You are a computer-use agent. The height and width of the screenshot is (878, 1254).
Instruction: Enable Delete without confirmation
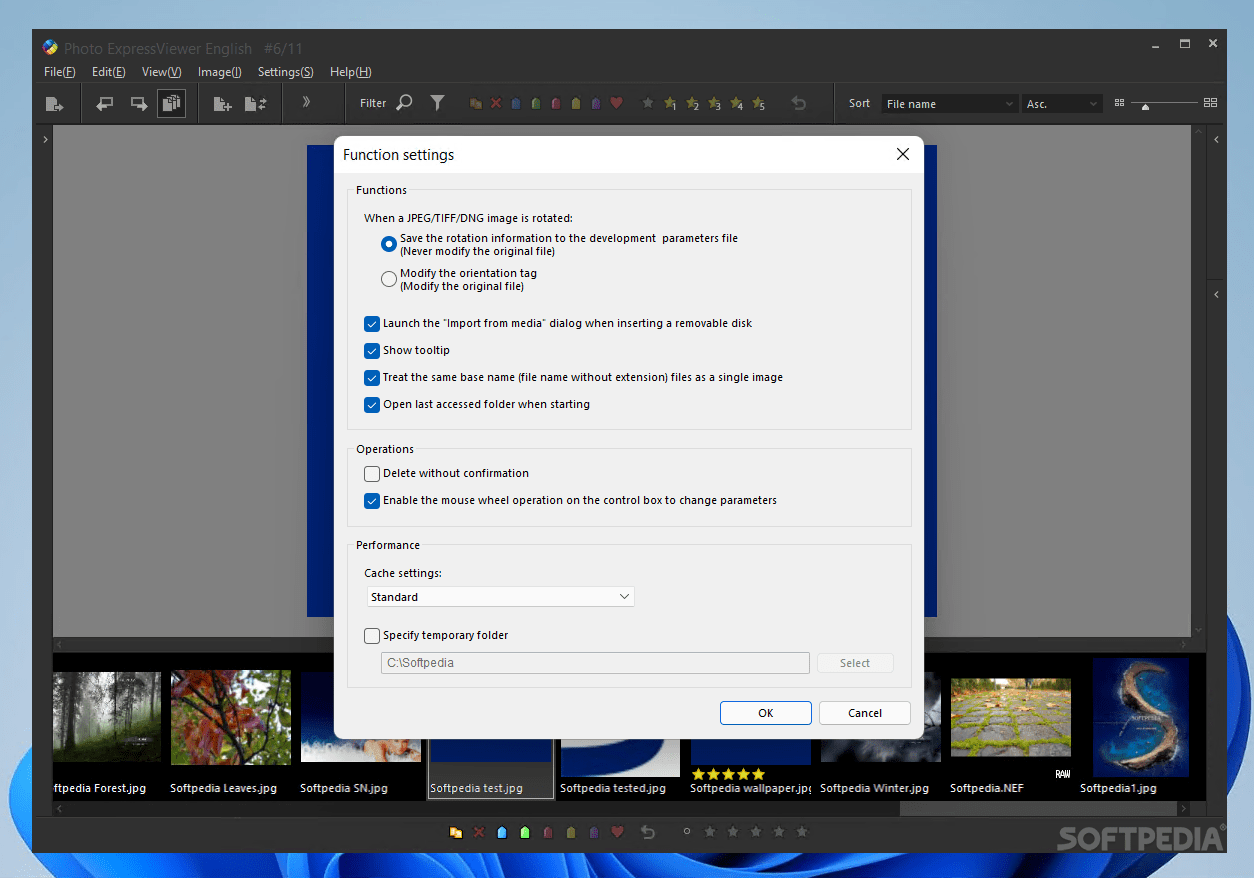click(372, 474)
